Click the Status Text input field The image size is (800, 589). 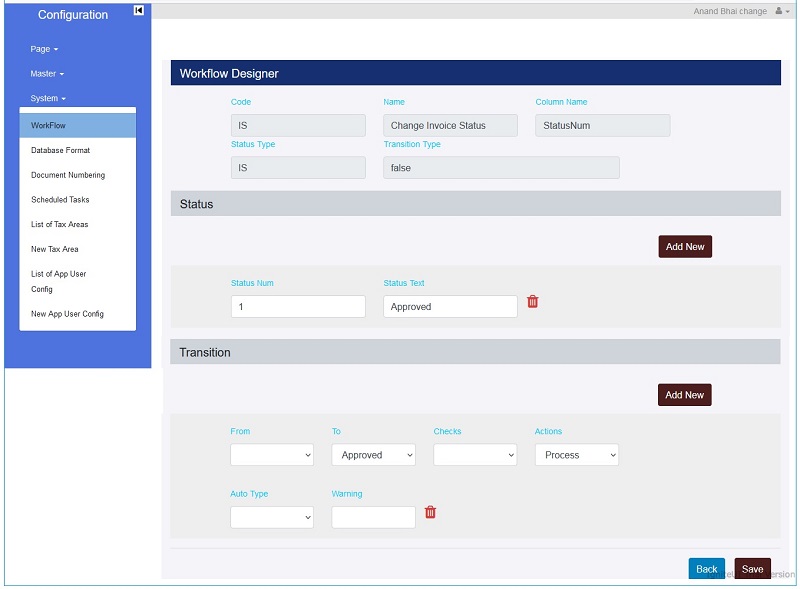[450, 307]
